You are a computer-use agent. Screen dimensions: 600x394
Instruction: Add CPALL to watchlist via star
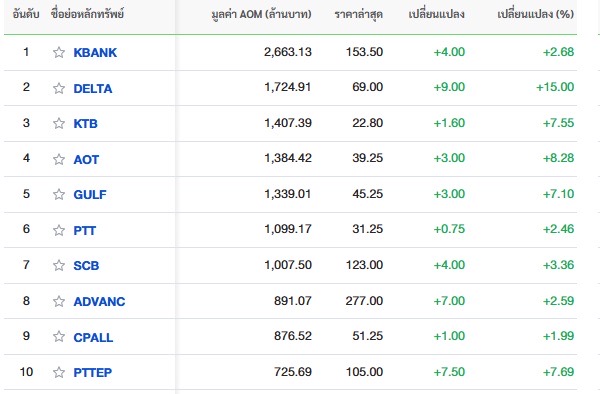59,337
